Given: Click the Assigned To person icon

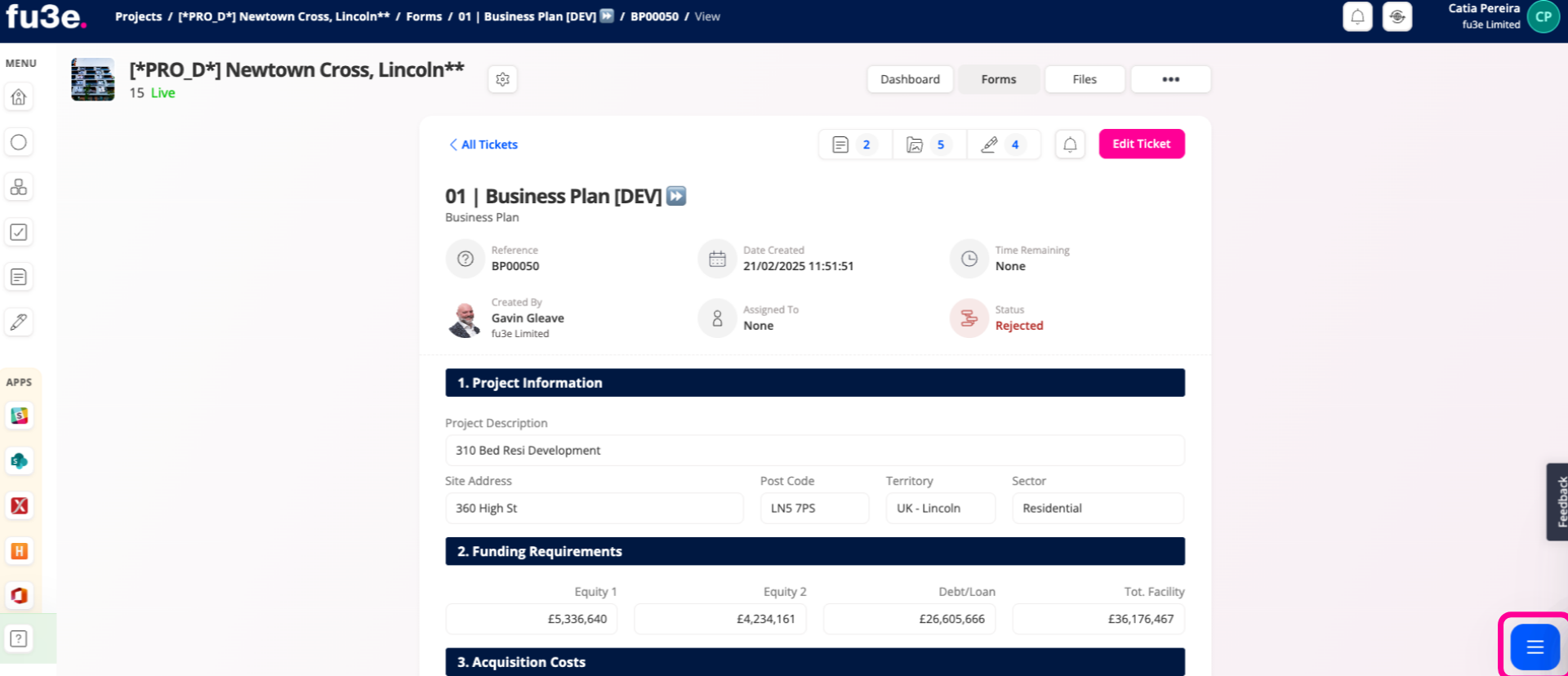Looking at the screenshot, I should 717,318.
